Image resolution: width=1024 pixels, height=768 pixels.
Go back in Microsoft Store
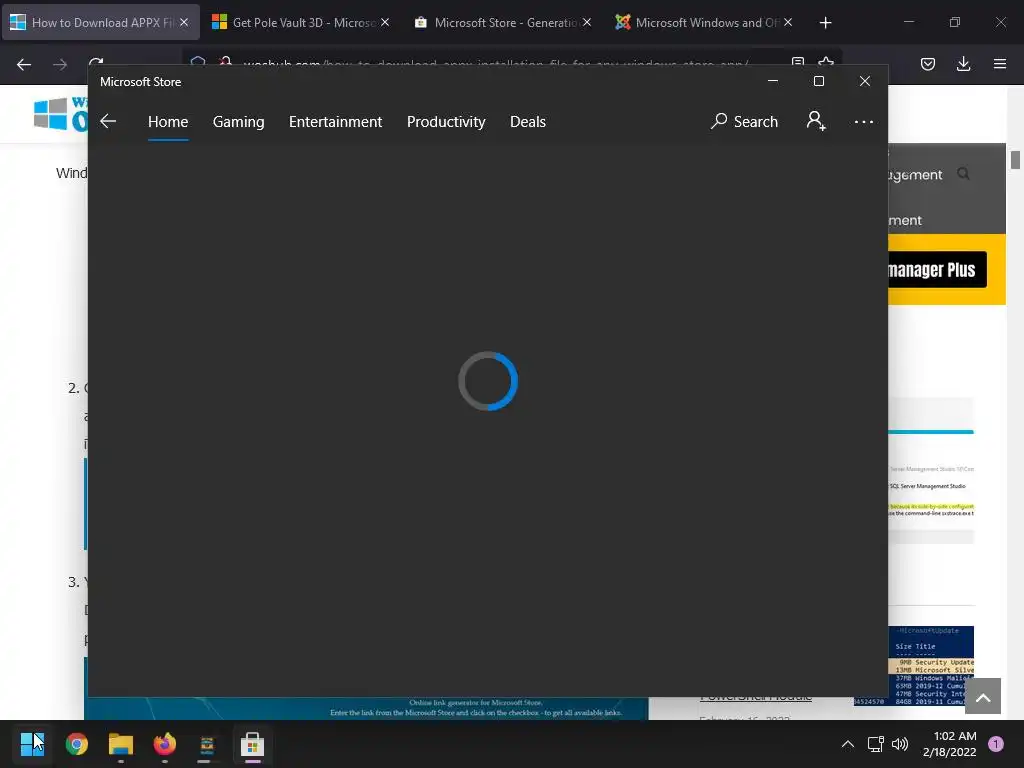tap(108, 121)
